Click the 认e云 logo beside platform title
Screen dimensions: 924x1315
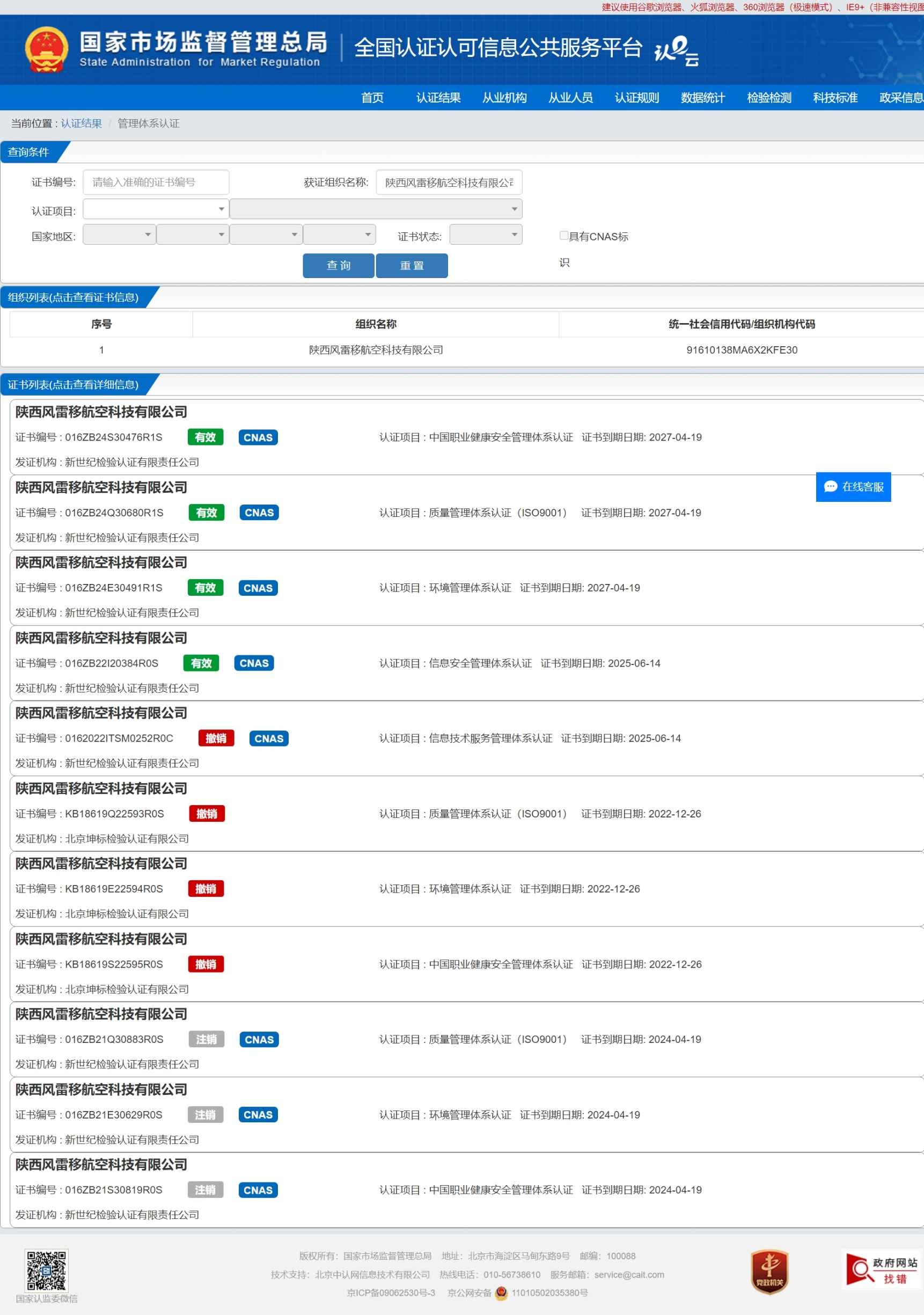click(x=677, y=50)
